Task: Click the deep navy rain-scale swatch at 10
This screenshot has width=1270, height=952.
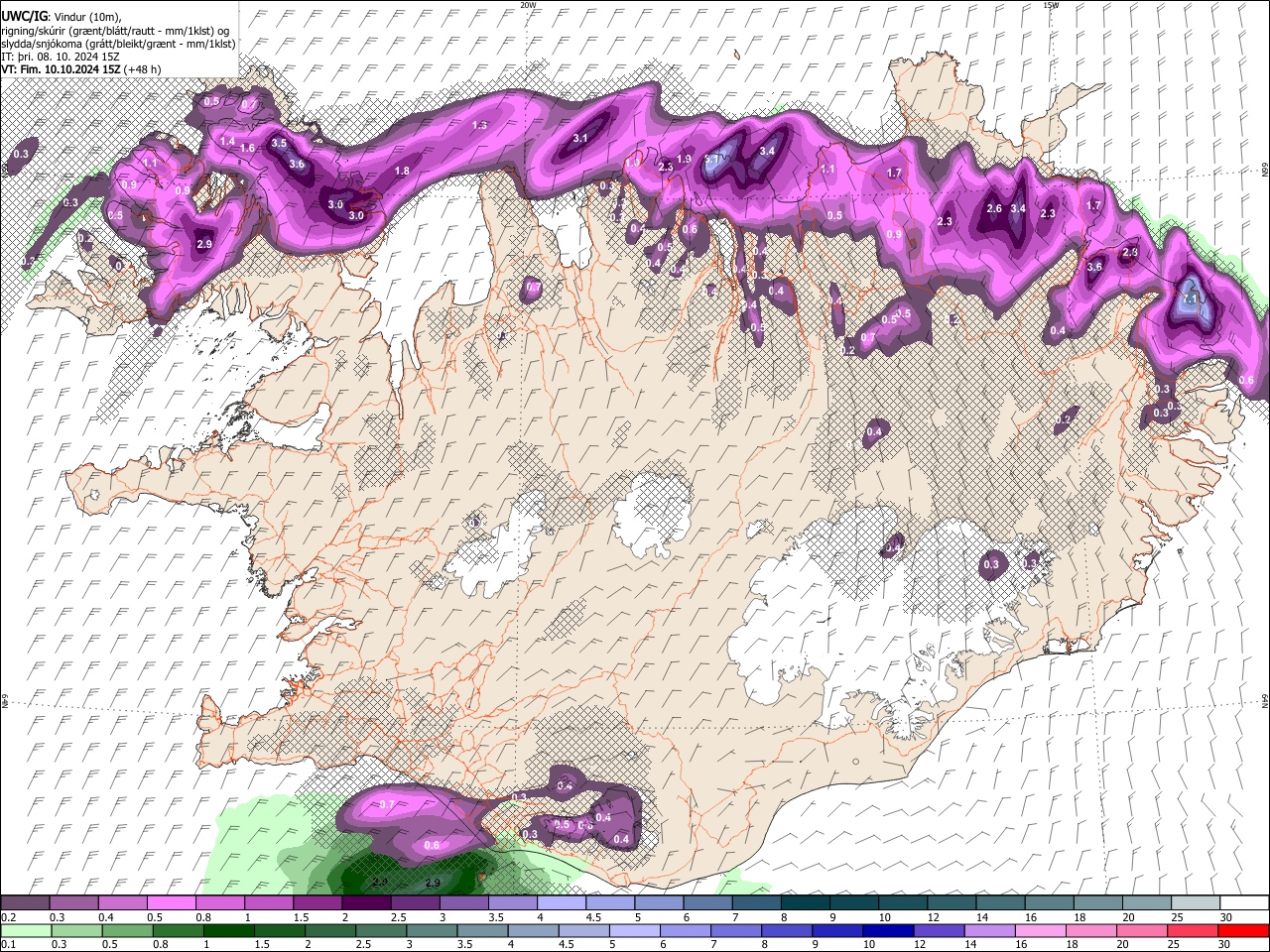Action: click(889, 930)
